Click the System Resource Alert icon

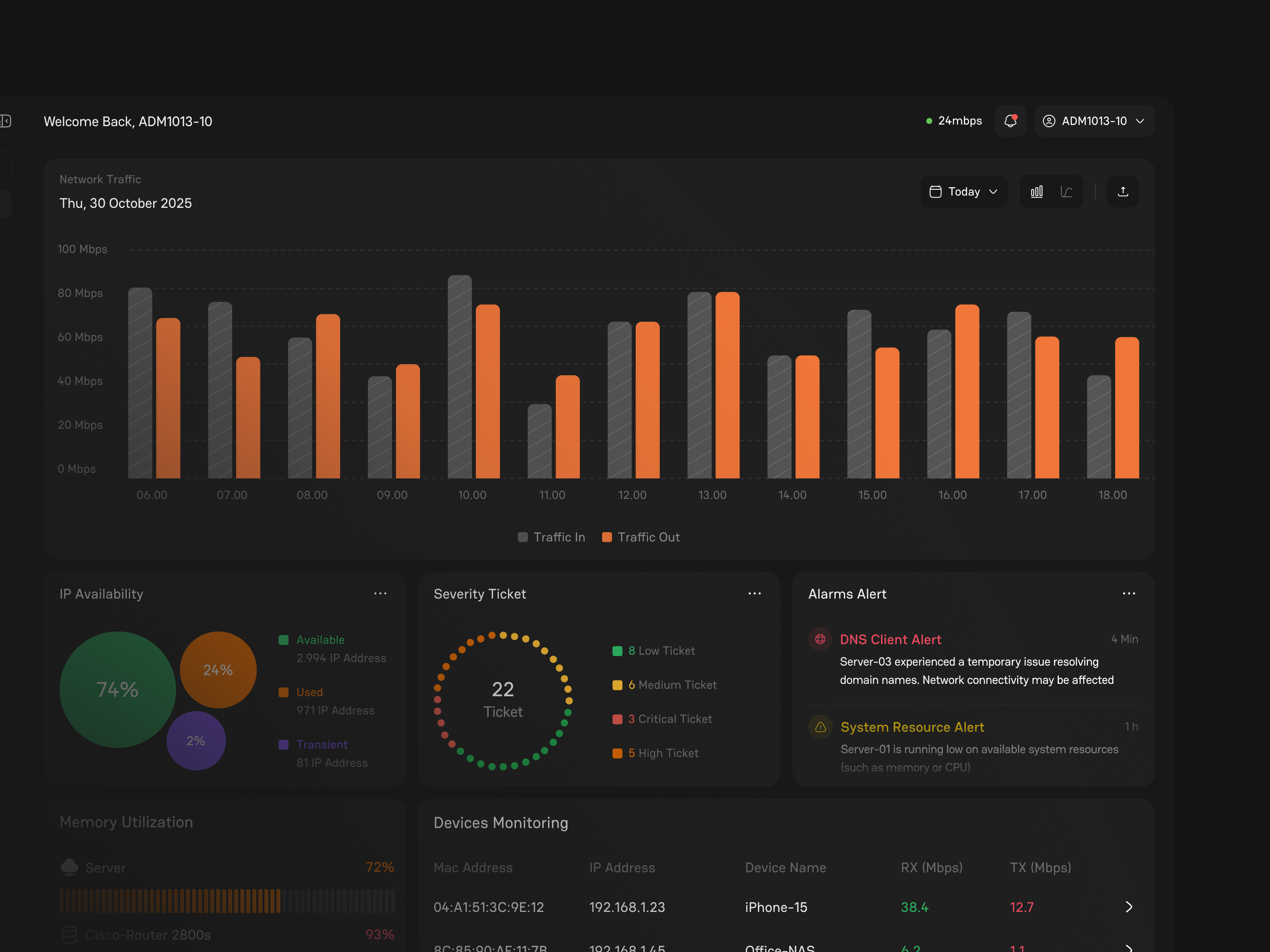tap(820, 727)
